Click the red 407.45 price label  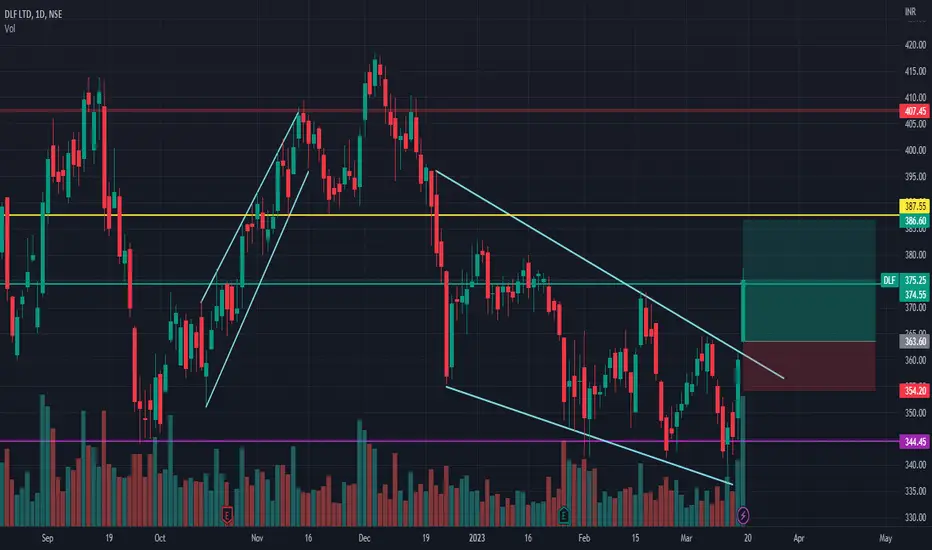[915, 111]
